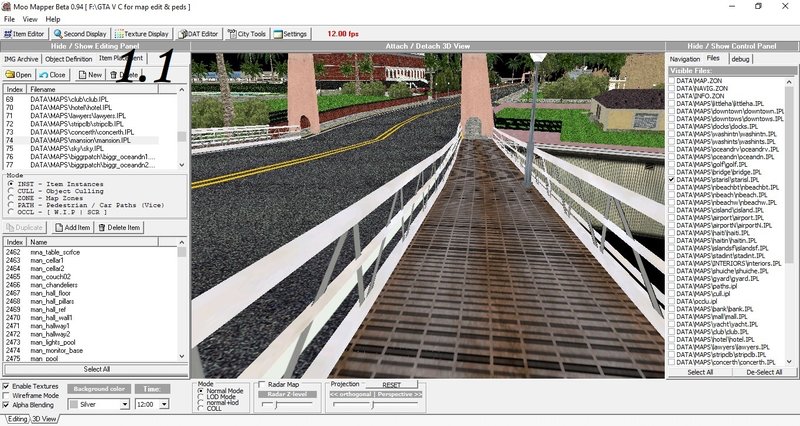This screenshot has width=800, height=426.
Task: Click Delete Item button
Action: coord(119,228)
